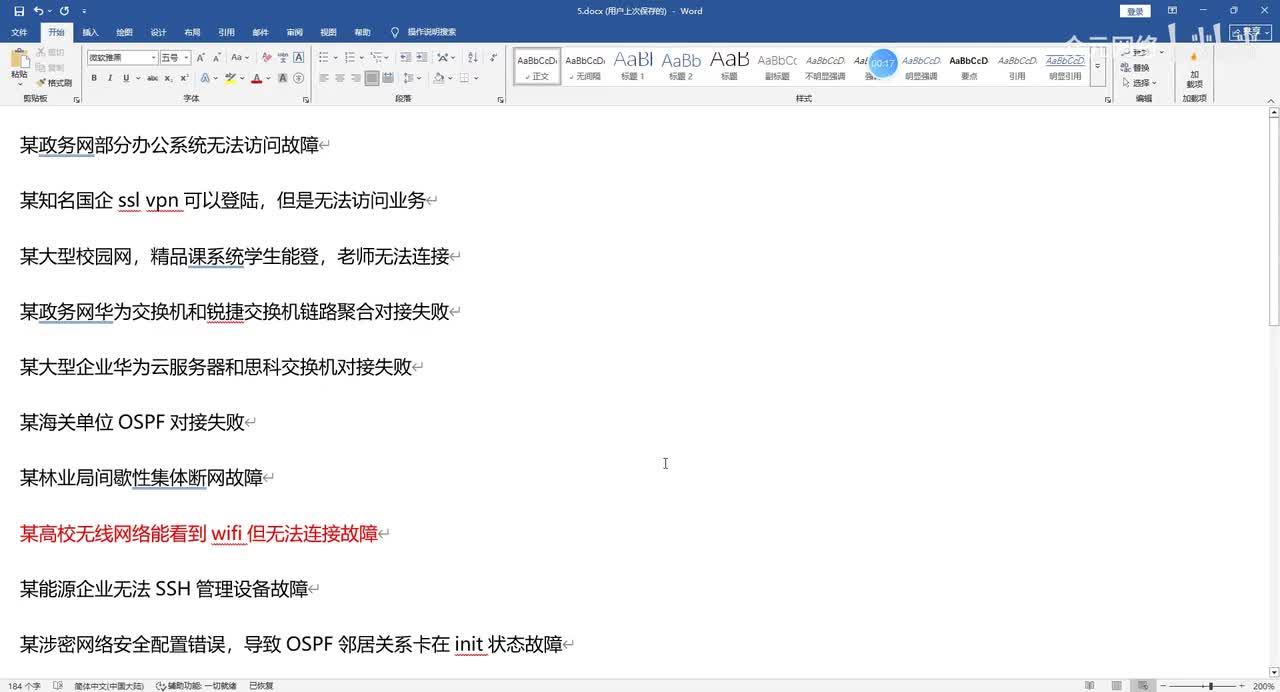Open the Change Case (Aa) dropdown
Screen dimensions: 1280x692
point(240,58)
